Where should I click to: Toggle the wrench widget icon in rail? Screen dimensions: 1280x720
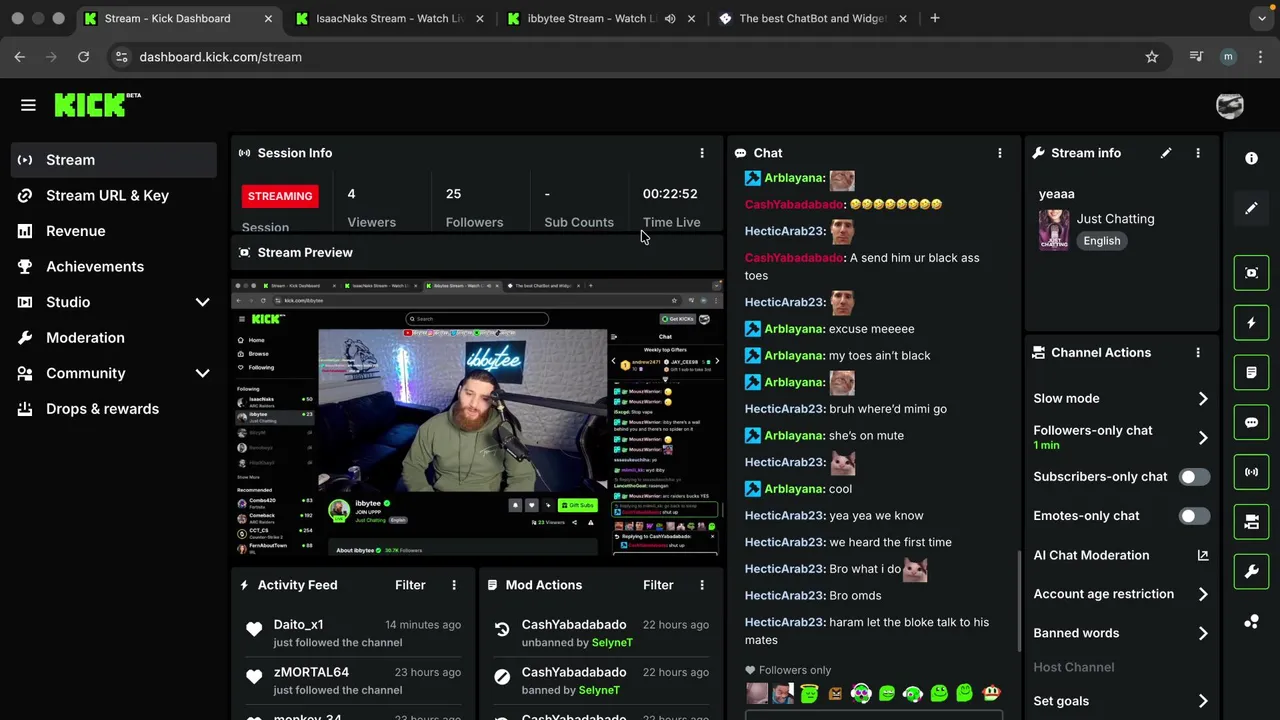[1251, 572]
